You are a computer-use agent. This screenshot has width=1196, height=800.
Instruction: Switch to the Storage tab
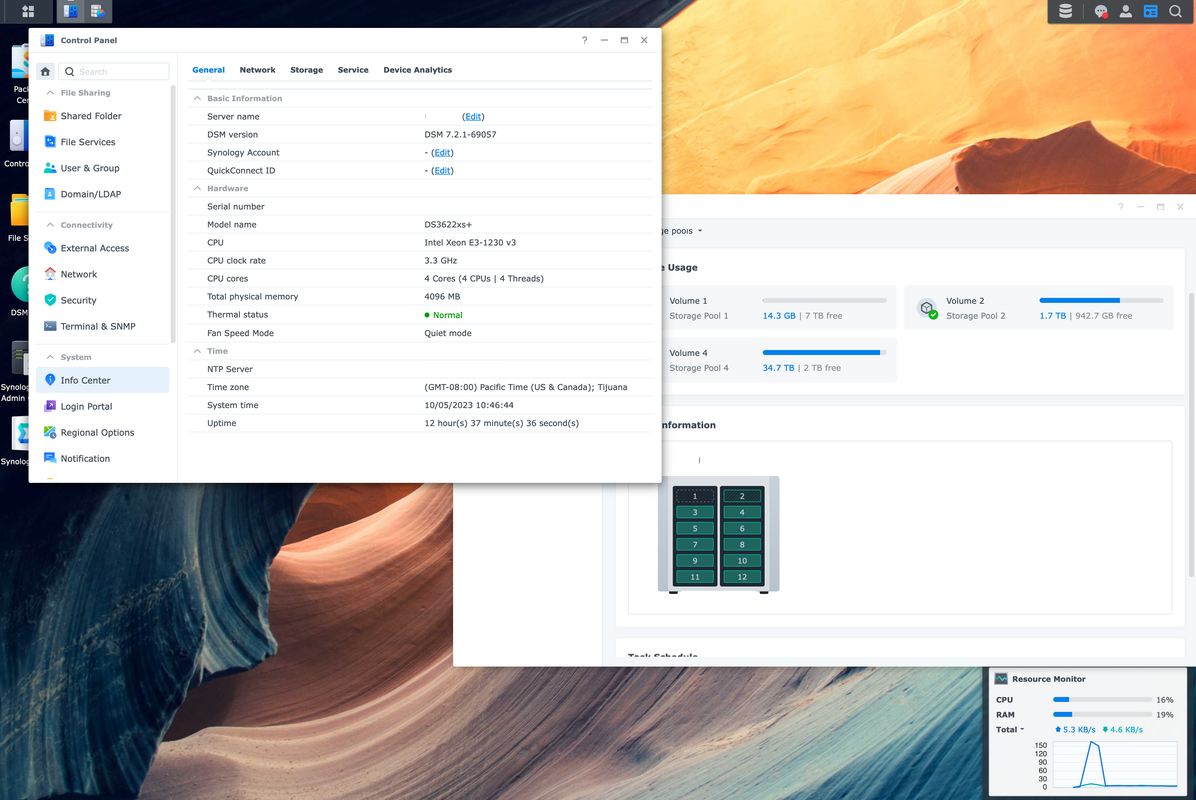[x=307, y=70]
